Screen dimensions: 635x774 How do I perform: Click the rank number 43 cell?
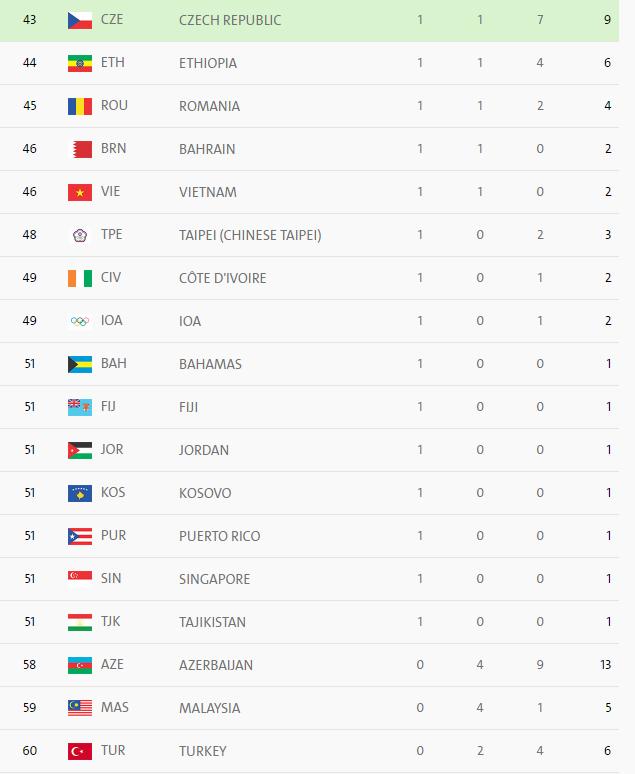(30, 20)
